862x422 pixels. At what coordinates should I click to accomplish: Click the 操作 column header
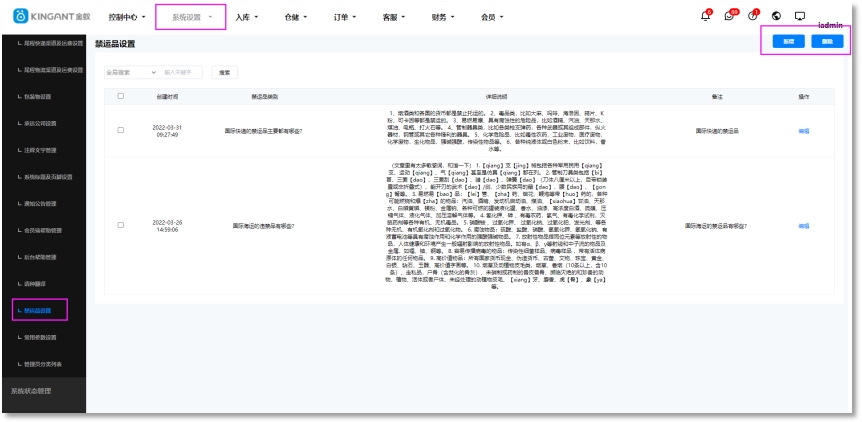(x=803, y=97)
